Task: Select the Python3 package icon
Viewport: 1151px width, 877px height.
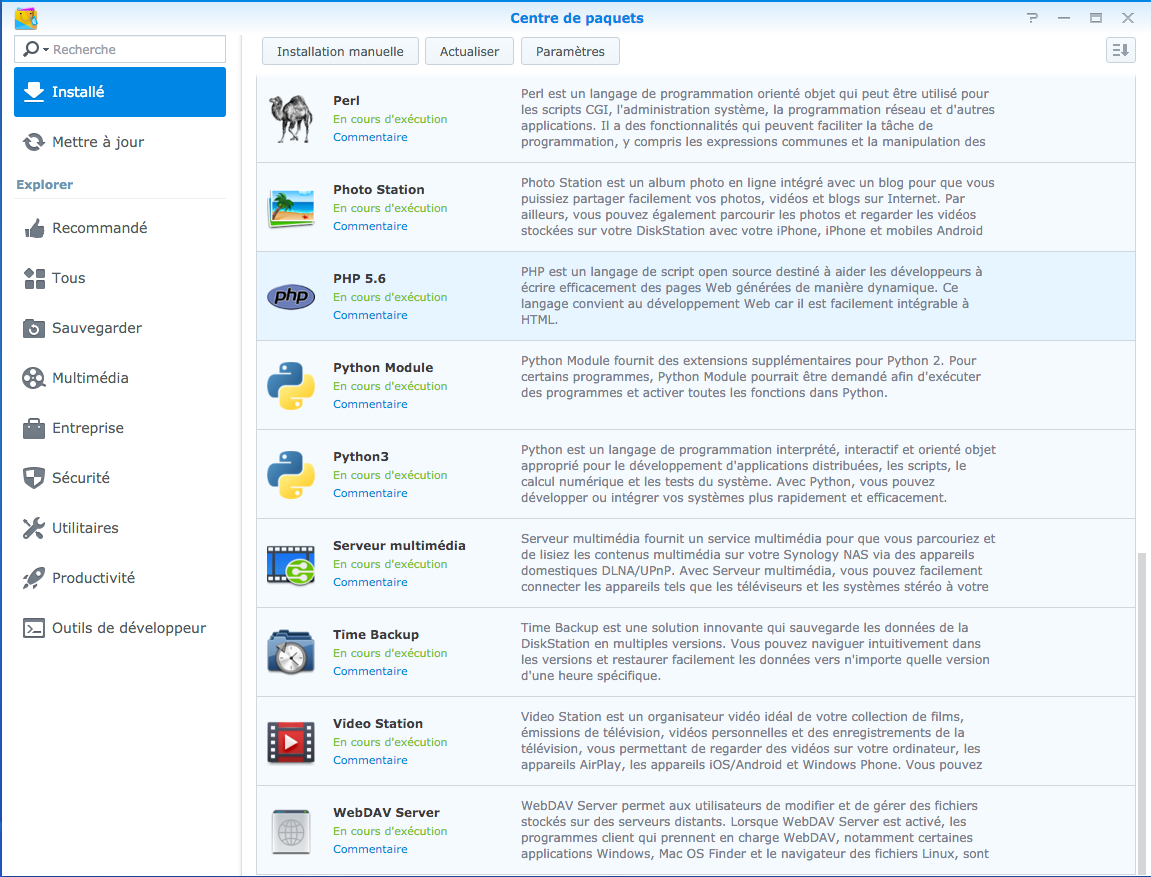Action: (x=291, y=475)
